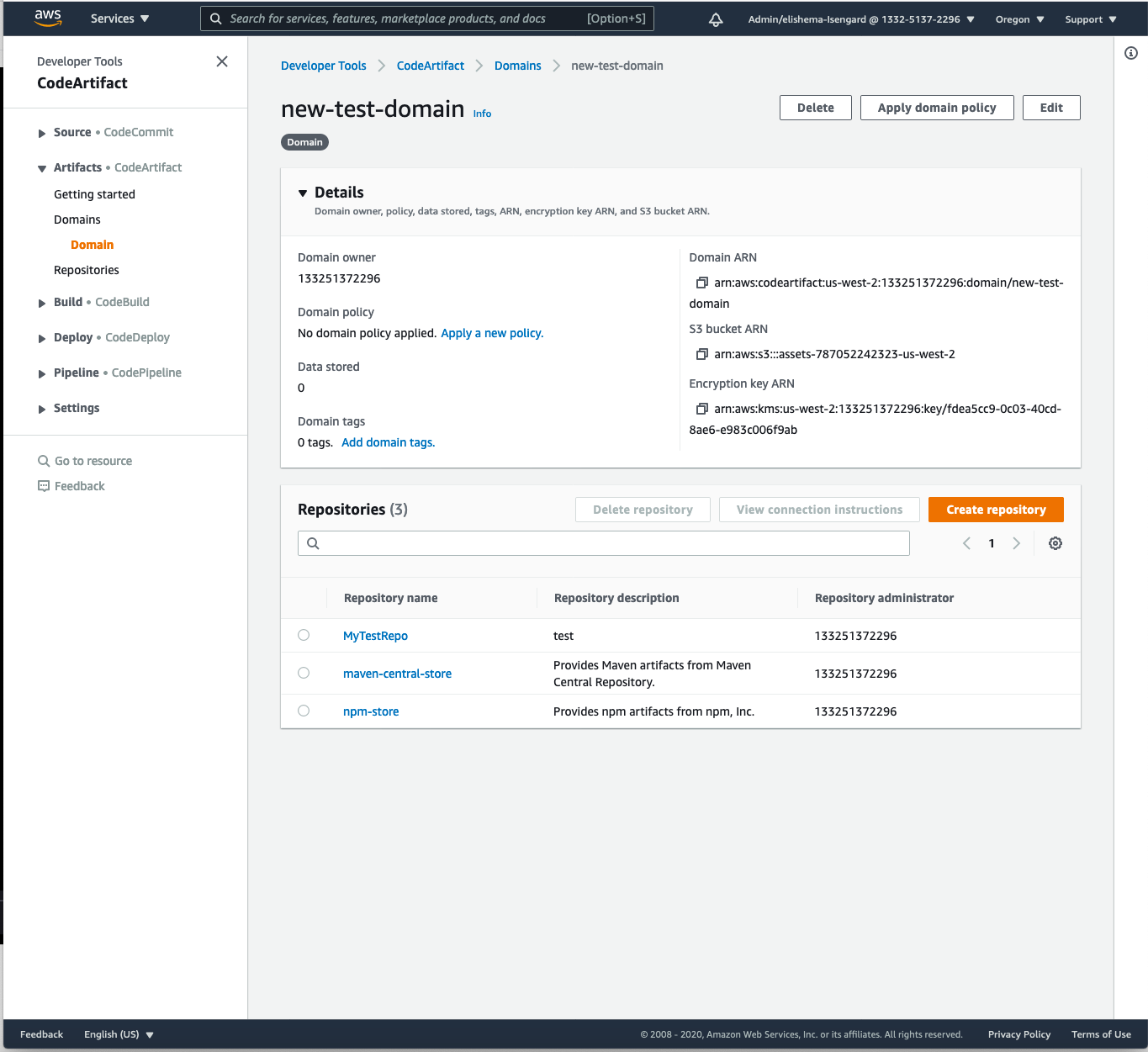Click the info circle icon at right

[x=1131, y=53]
